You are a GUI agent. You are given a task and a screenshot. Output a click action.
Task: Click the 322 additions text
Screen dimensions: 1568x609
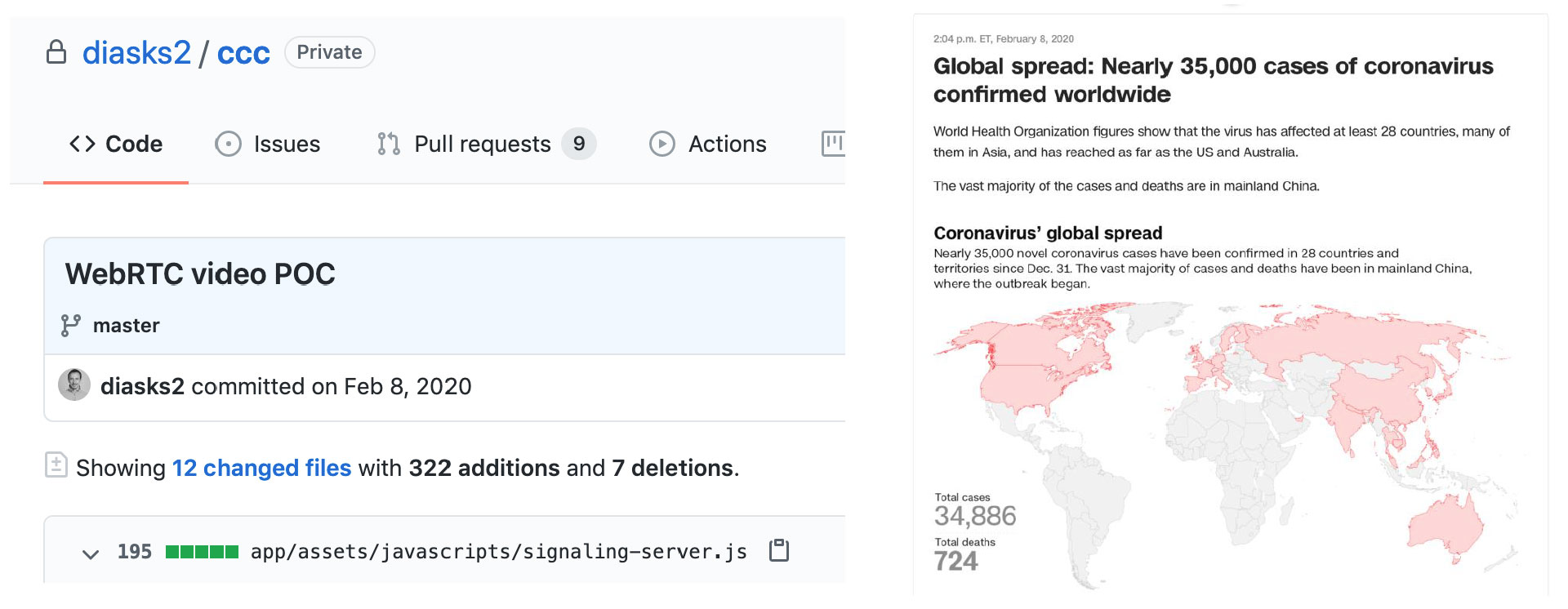484,468
